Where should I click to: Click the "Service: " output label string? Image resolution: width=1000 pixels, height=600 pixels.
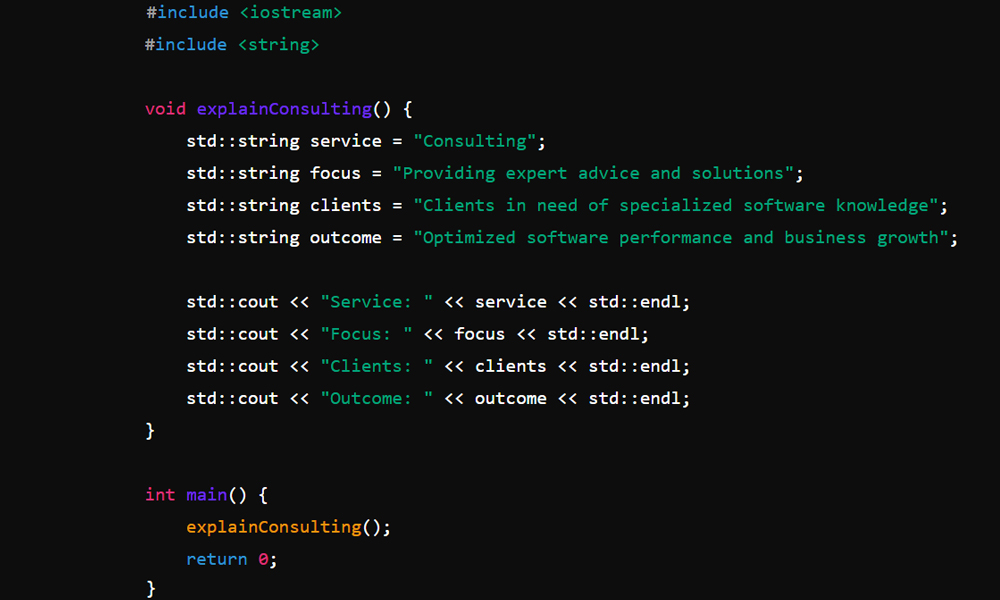(x=377, y=302)
